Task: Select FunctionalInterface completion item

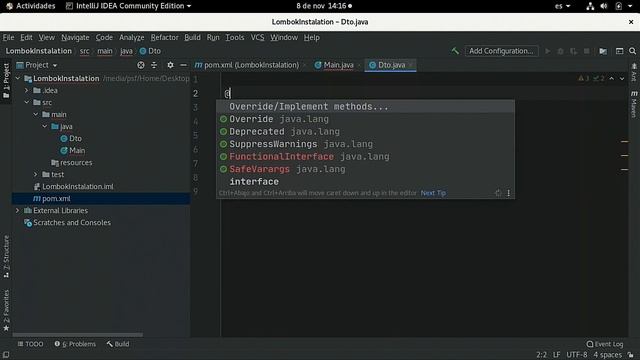Action: point(365,157)
